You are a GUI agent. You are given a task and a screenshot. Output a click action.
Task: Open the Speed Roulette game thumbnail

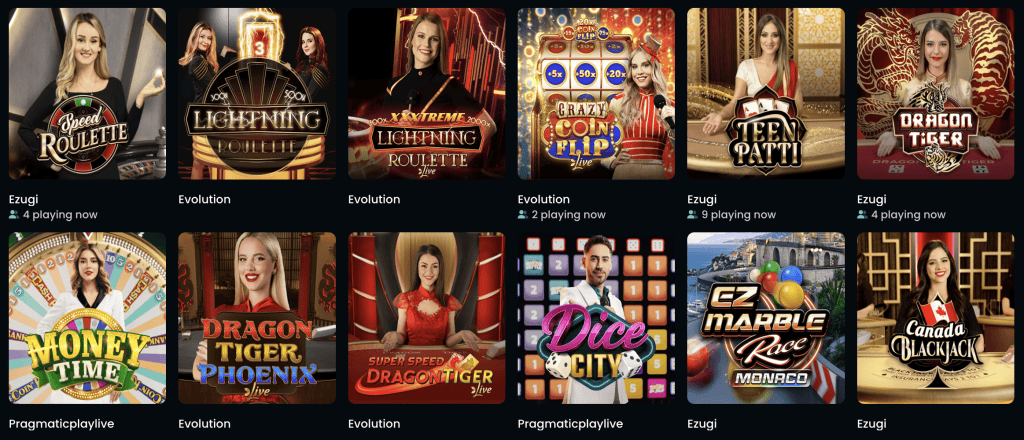pos(88,93)
